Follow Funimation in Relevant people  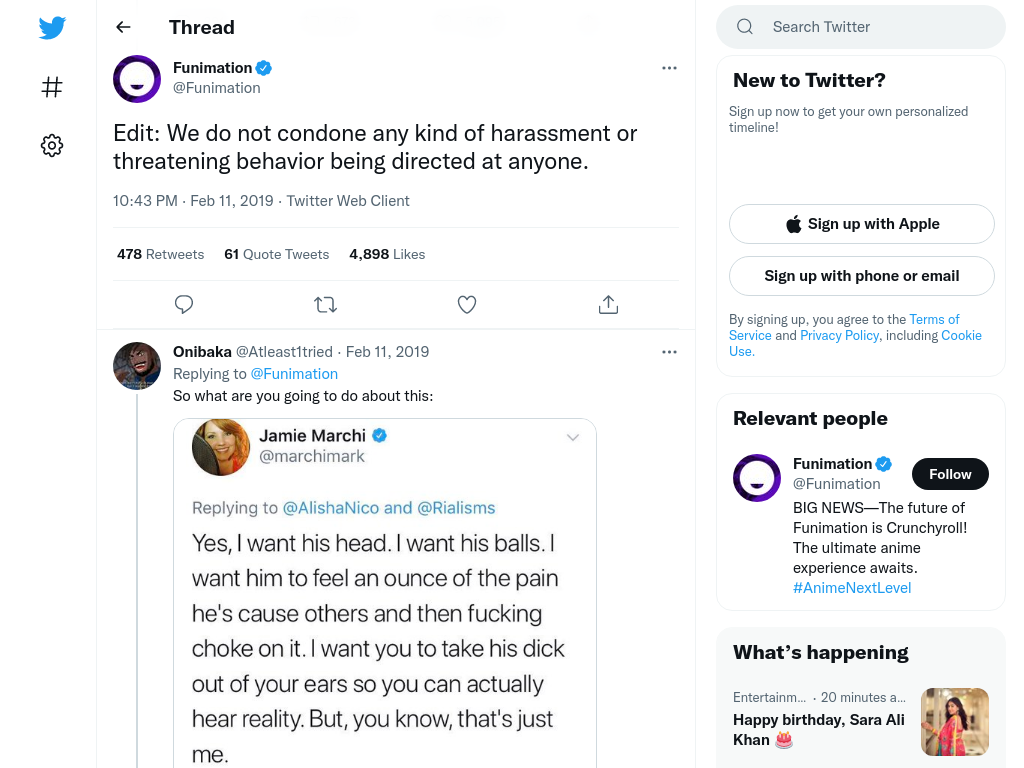[x=950, y=474]
